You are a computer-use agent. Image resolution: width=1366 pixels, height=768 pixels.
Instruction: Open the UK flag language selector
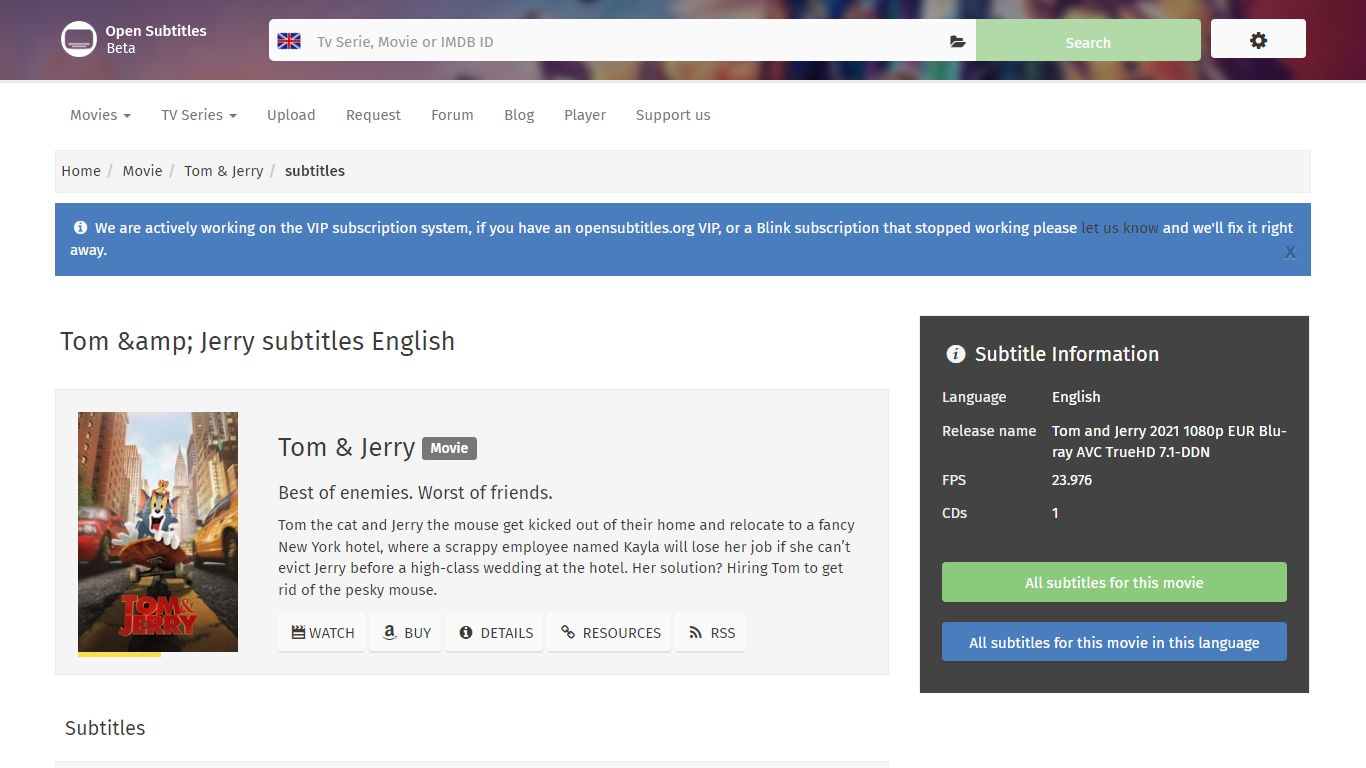[x=289, y=41]
